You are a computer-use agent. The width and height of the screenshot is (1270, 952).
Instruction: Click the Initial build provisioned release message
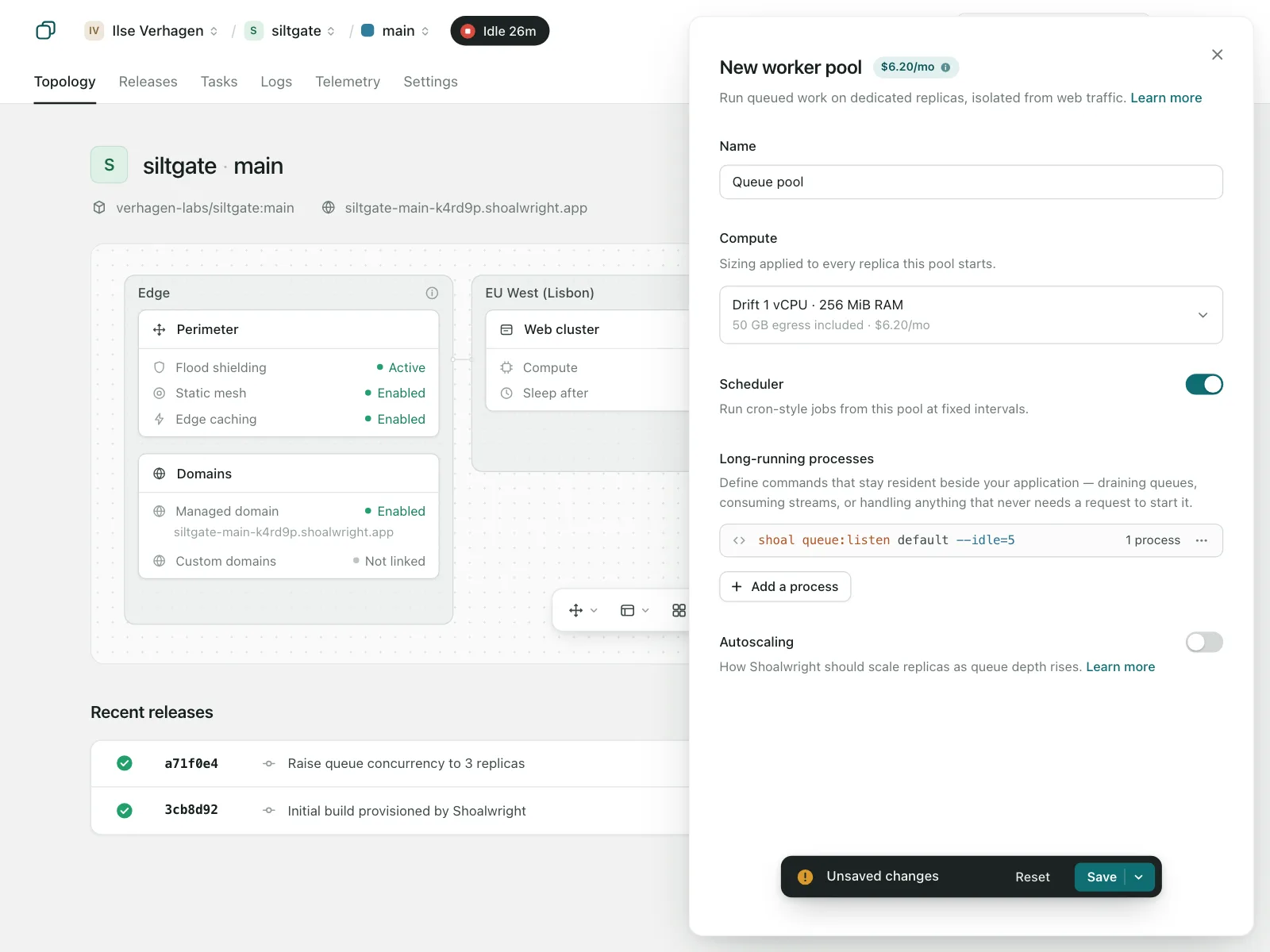point(407,811)
